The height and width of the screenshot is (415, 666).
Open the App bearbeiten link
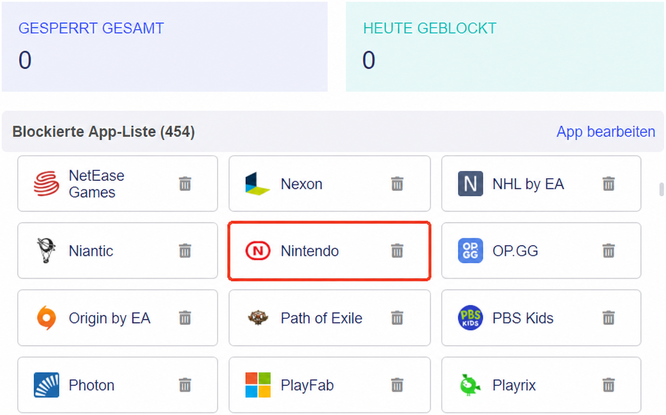606,132
